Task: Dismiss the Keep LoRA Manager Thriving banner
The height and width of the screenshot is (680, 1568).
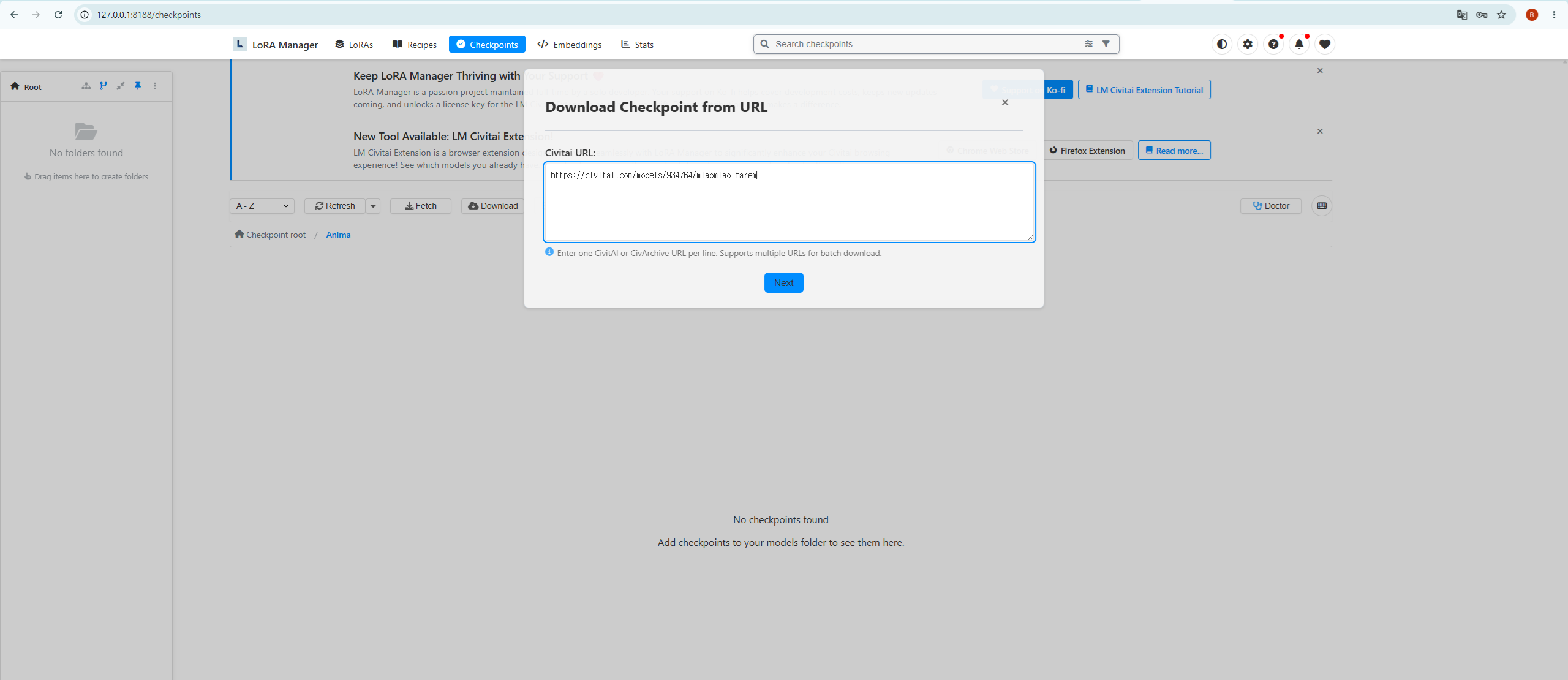Action: coord(1320,70)
